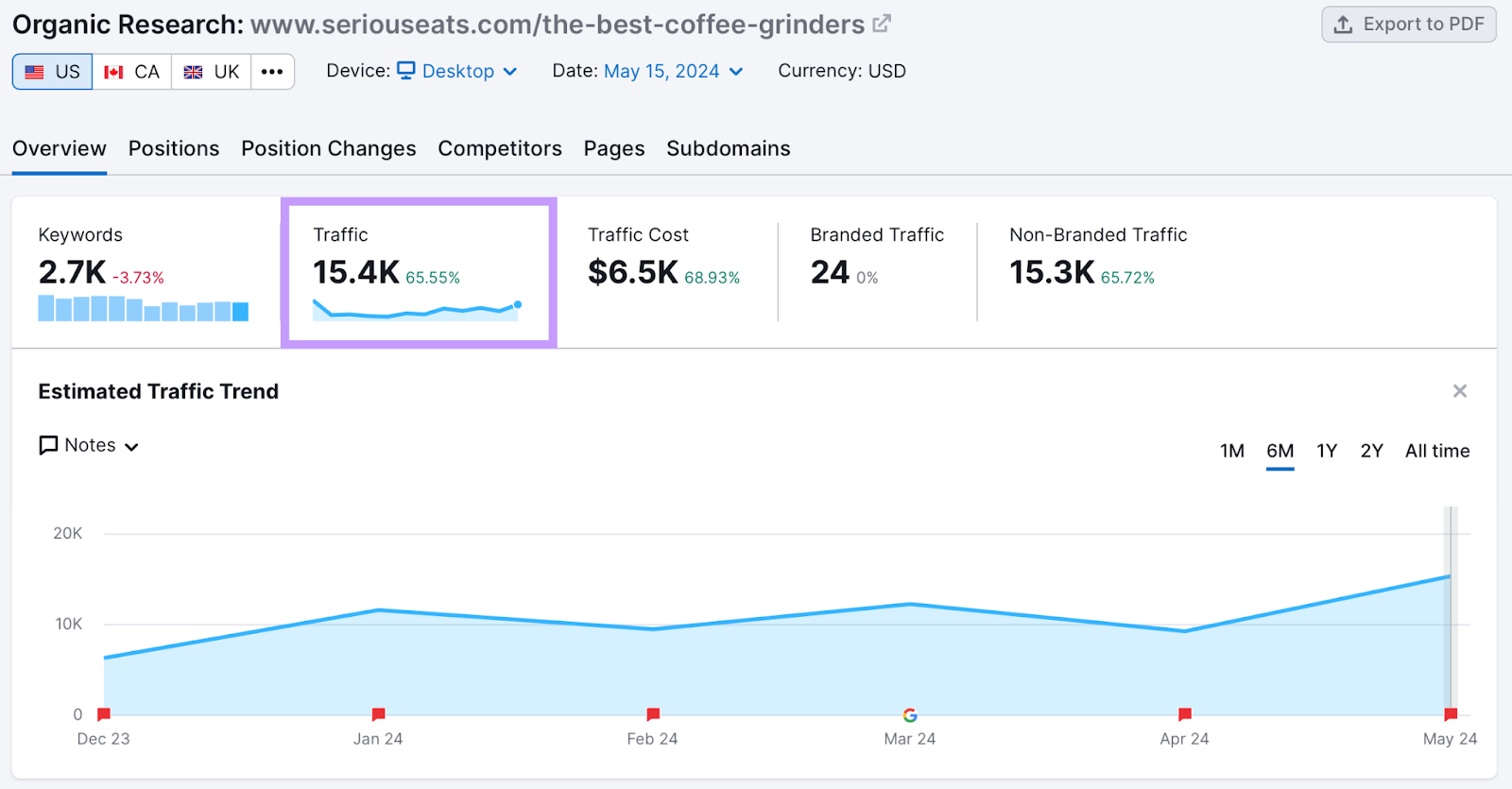Click the red flag note at Jan 24
The height and width of the screenshot is (789, 1512).
click(x=378, y=714)
